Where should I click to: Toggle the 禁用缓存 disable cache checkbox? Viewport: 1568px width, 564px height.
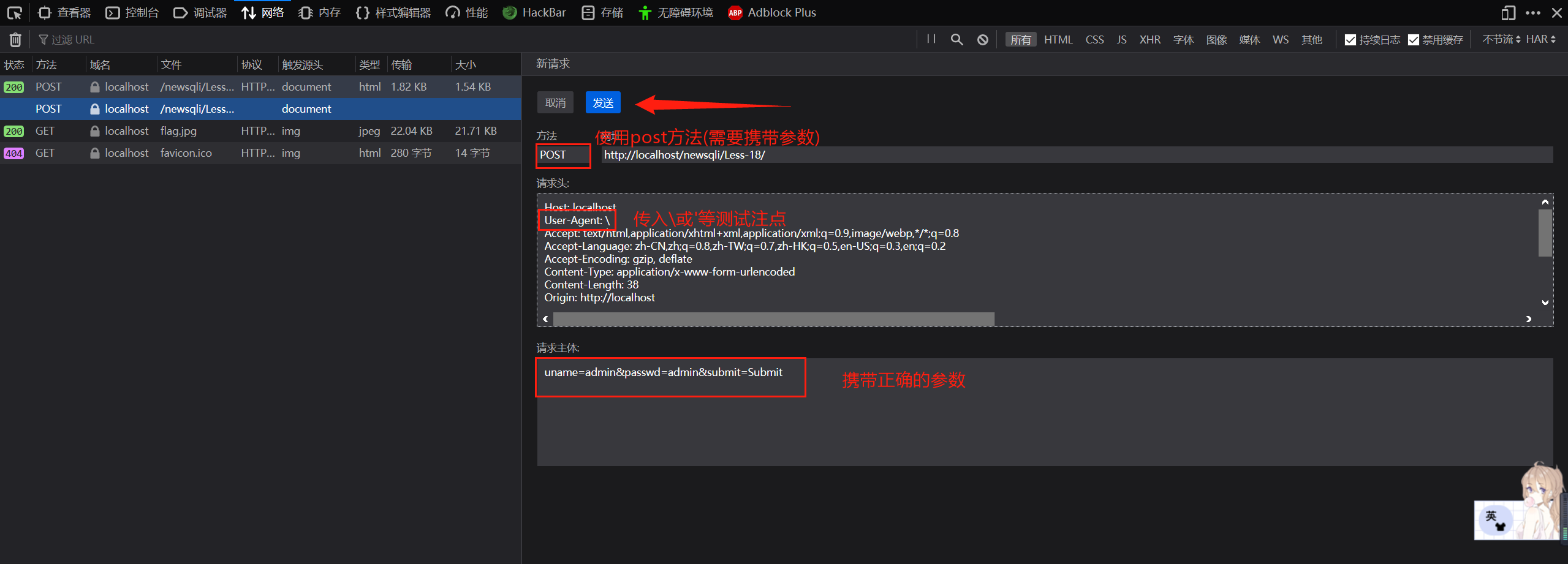click(x=1414, y=40)
